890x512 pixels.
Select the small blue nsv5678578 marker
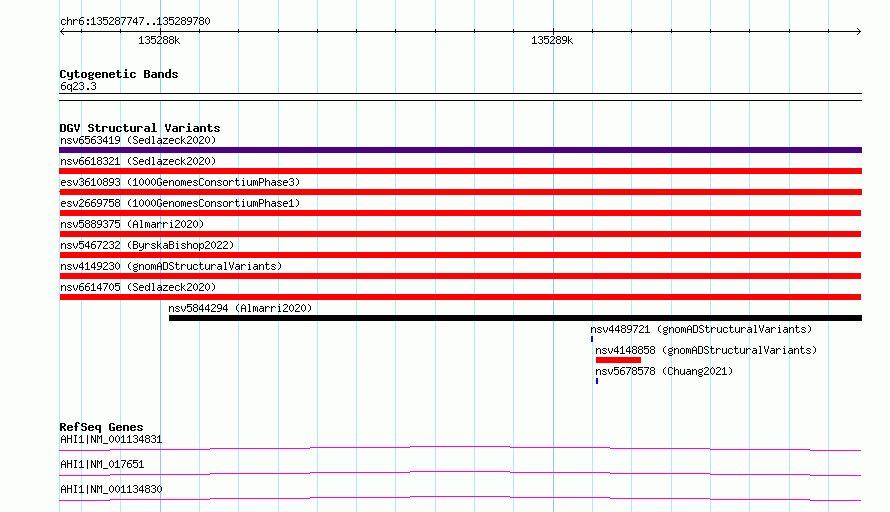[597, 381]
